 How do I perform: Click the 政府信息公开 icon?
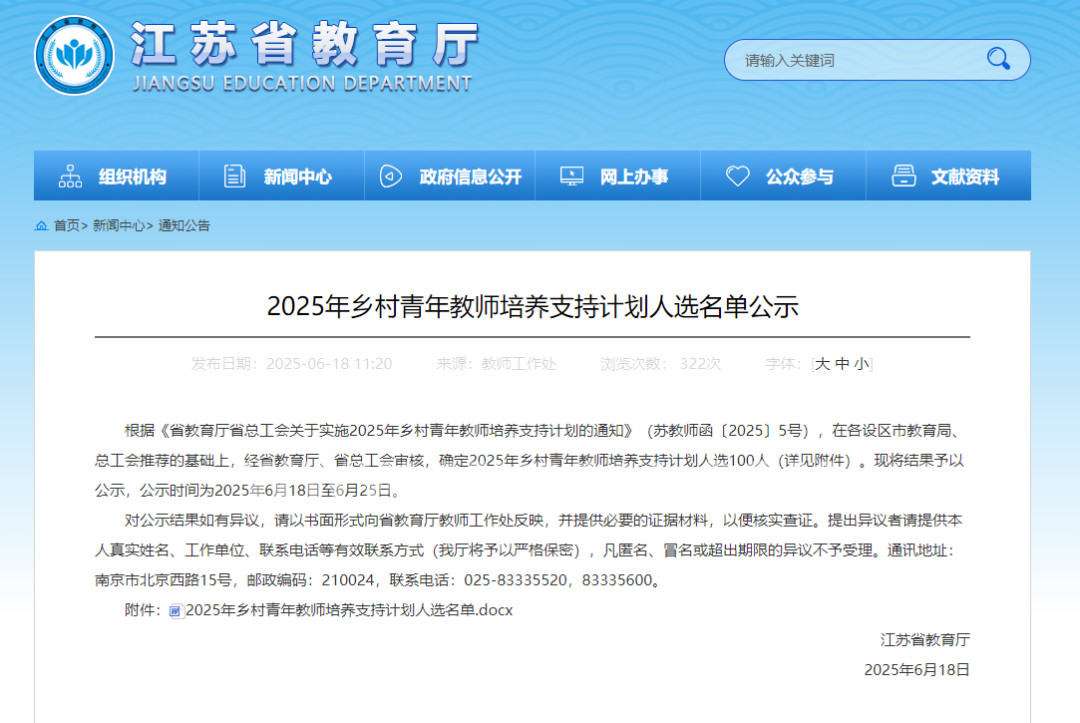click(391, 177)
